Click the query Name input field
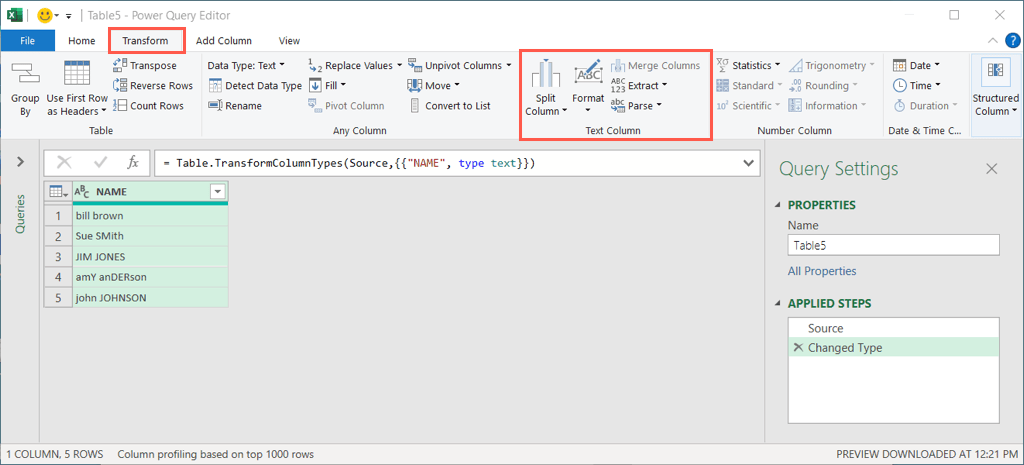This screenshot has width=1024, height=465. [x=894, y=246]
